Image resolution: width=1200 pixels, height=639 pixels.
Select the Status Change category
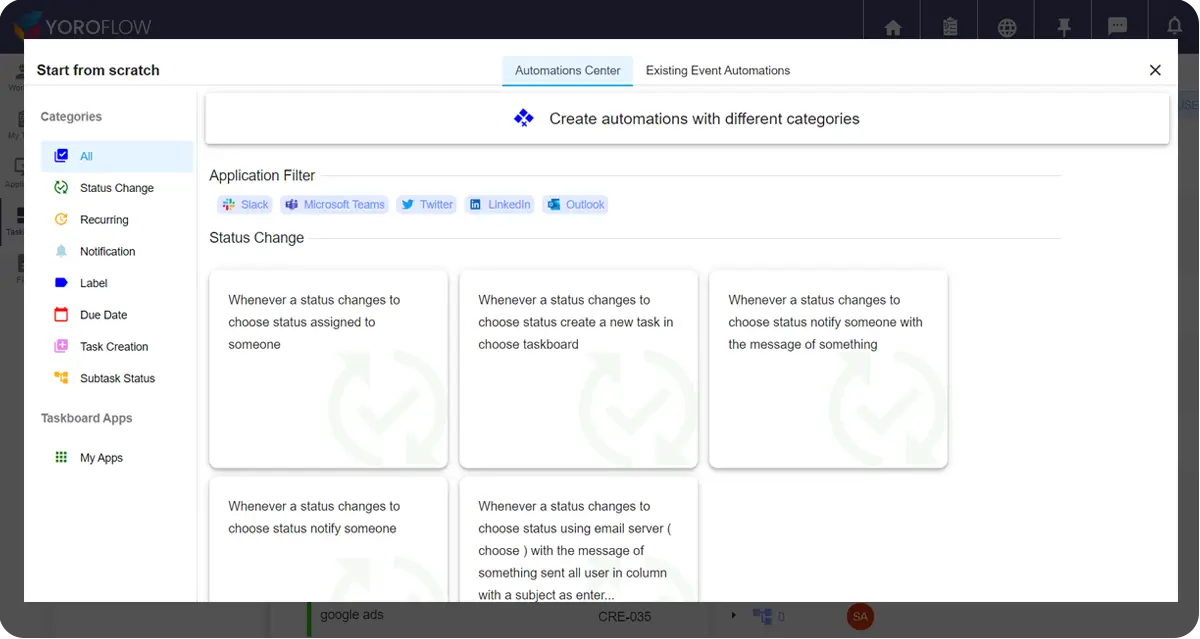pyautogui.click(x=117, y=187)
